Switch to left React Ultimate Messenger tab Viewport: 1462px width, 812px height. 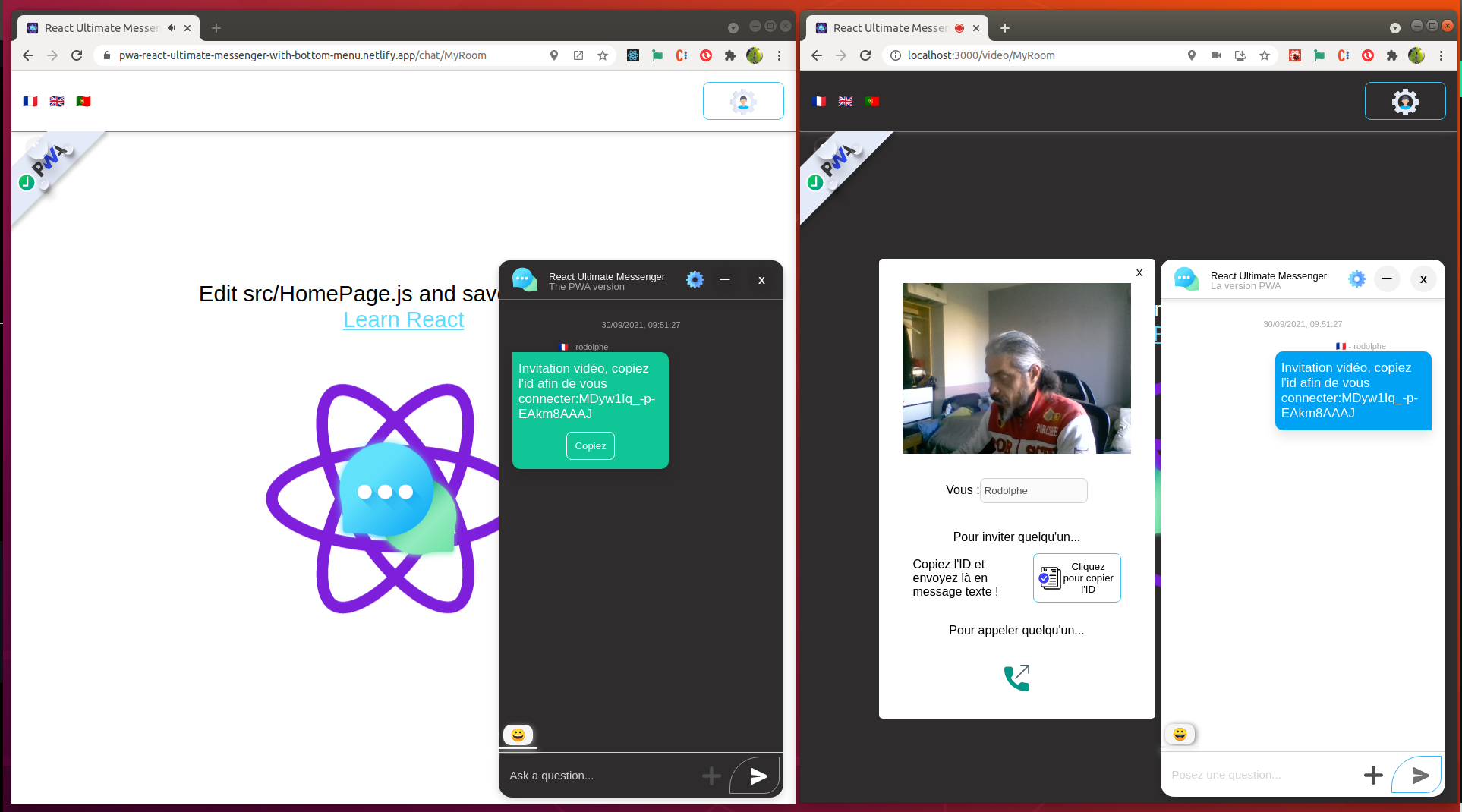coord(101,28)
